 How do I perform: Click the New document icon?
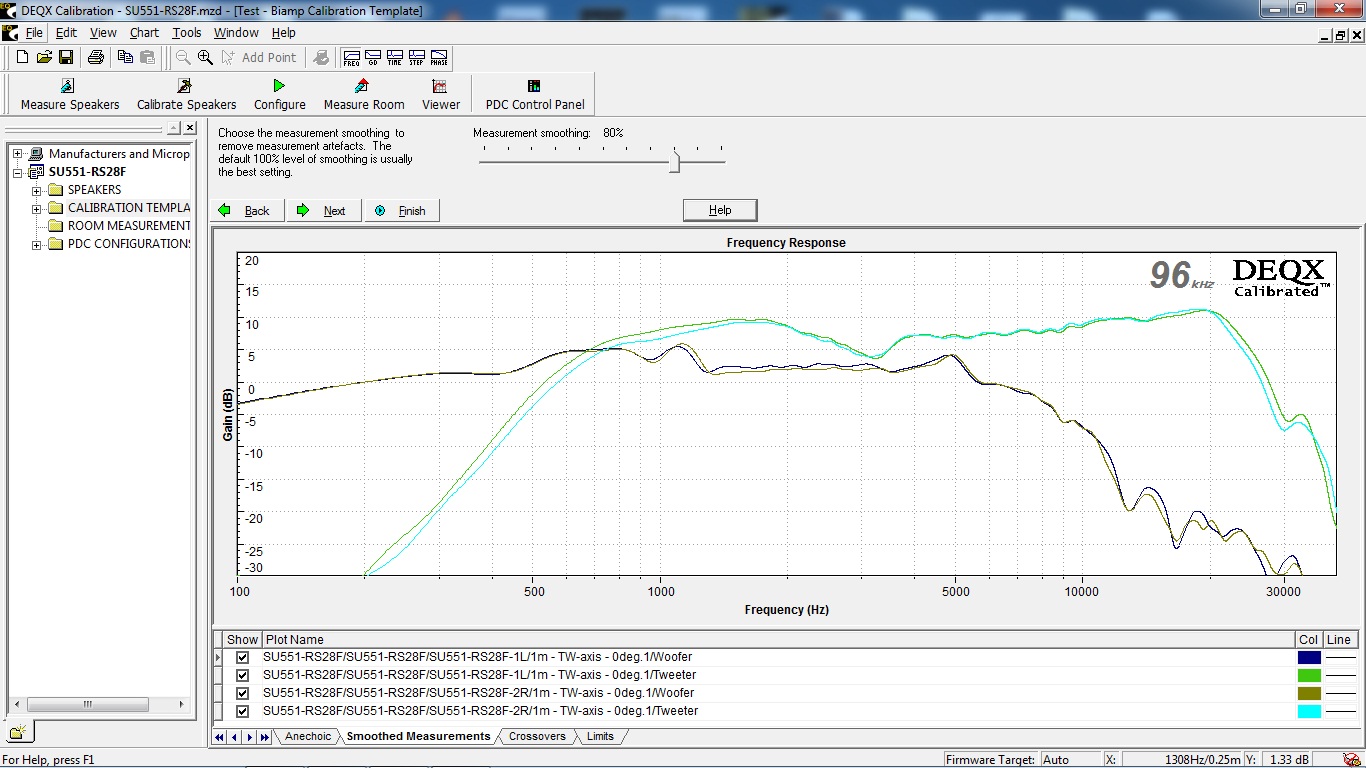point(22,58)
